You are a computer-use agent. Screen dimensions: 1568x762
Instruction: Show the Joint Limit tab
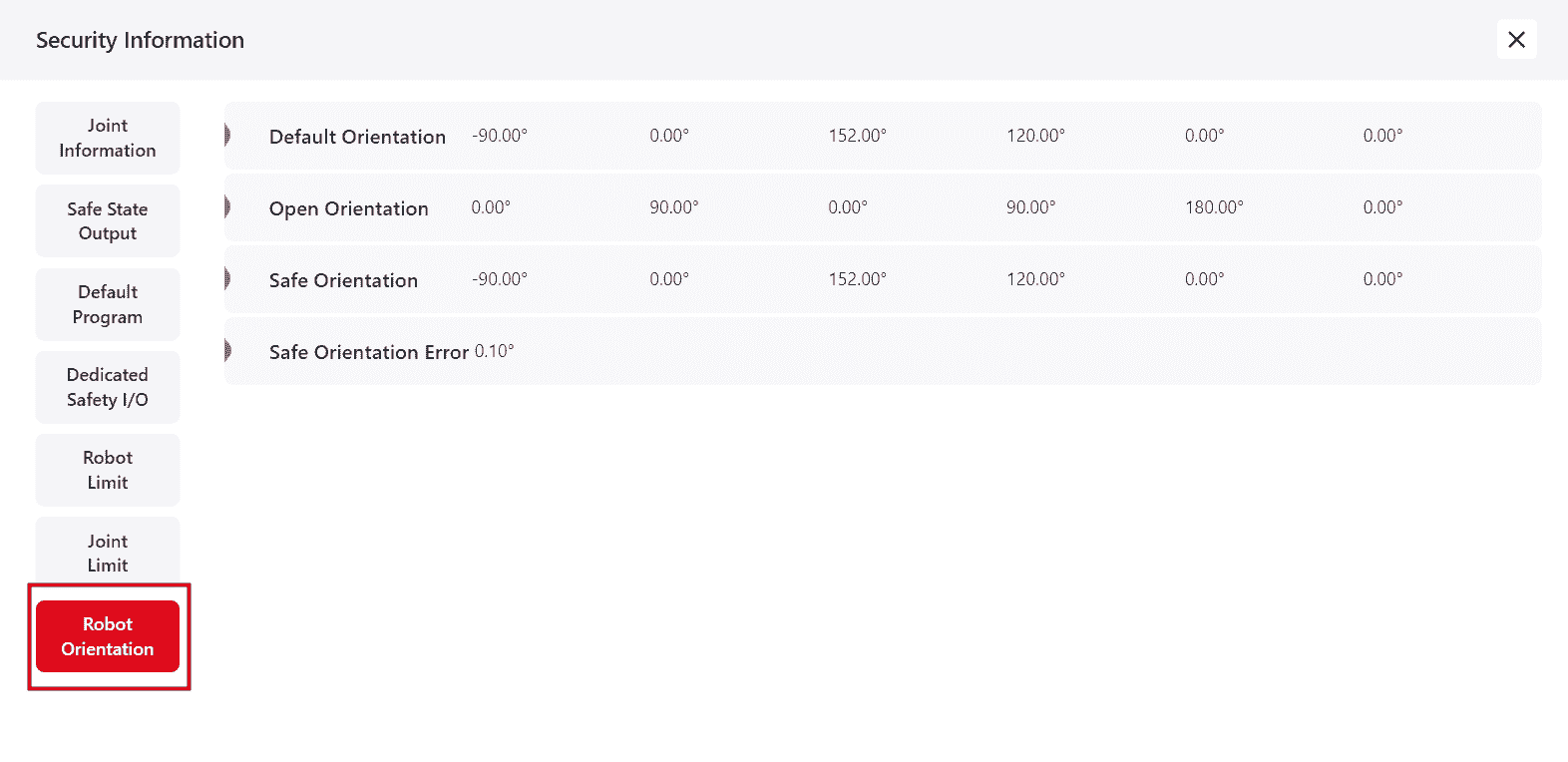(x=108, y=553)
